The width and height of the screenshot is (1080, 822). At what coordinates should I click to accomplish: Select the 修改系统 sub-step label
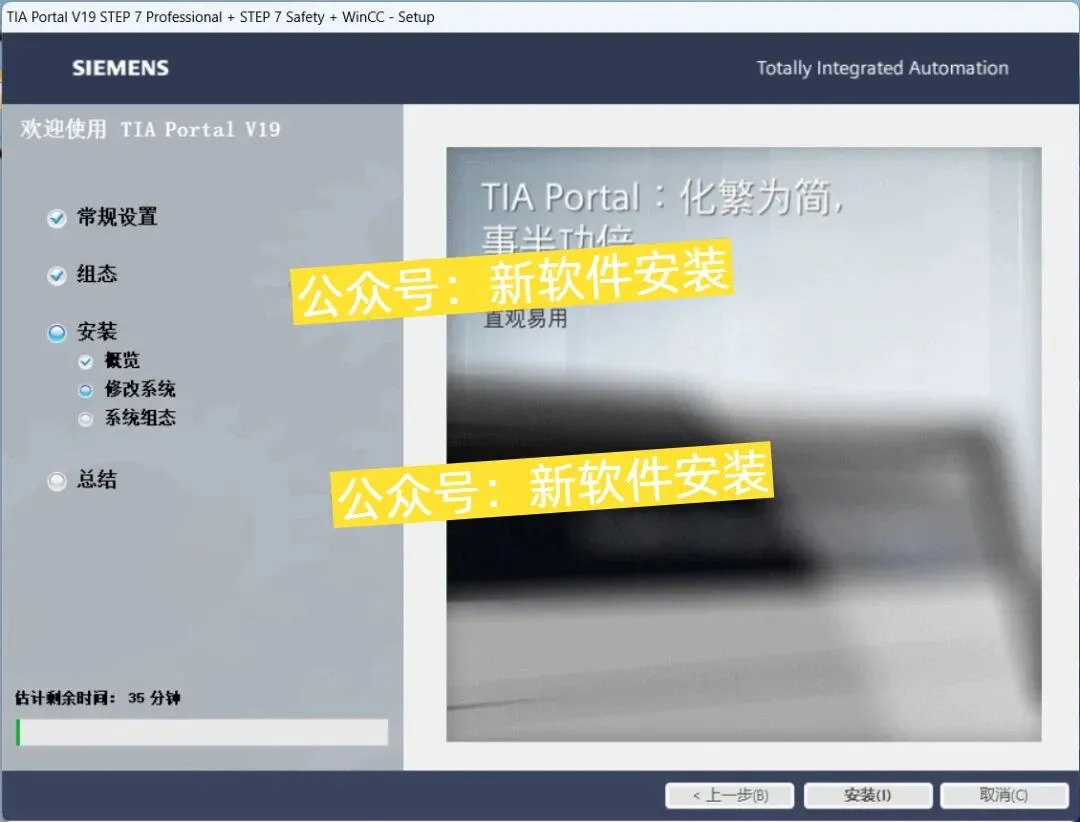click(x=140, y=389)
